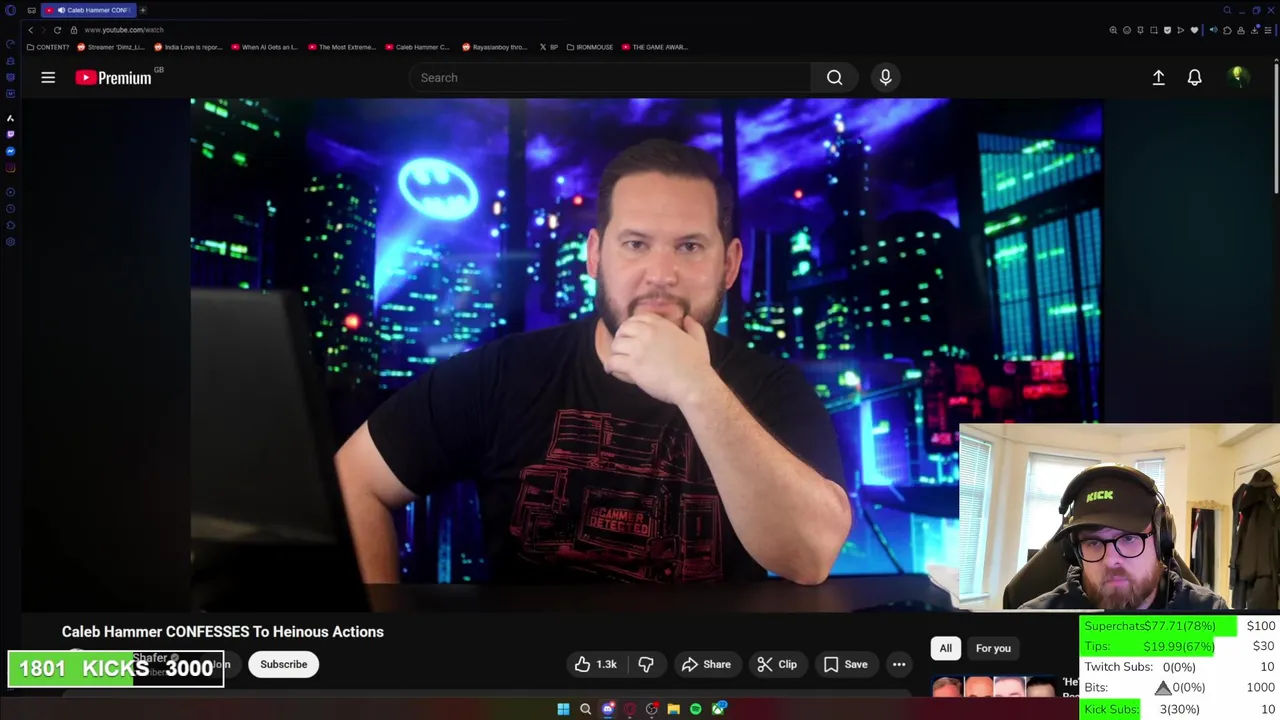Click the page vertical scrollbar
Viewport: 1280px width, 720px height.
click(x=1276, y=130)
